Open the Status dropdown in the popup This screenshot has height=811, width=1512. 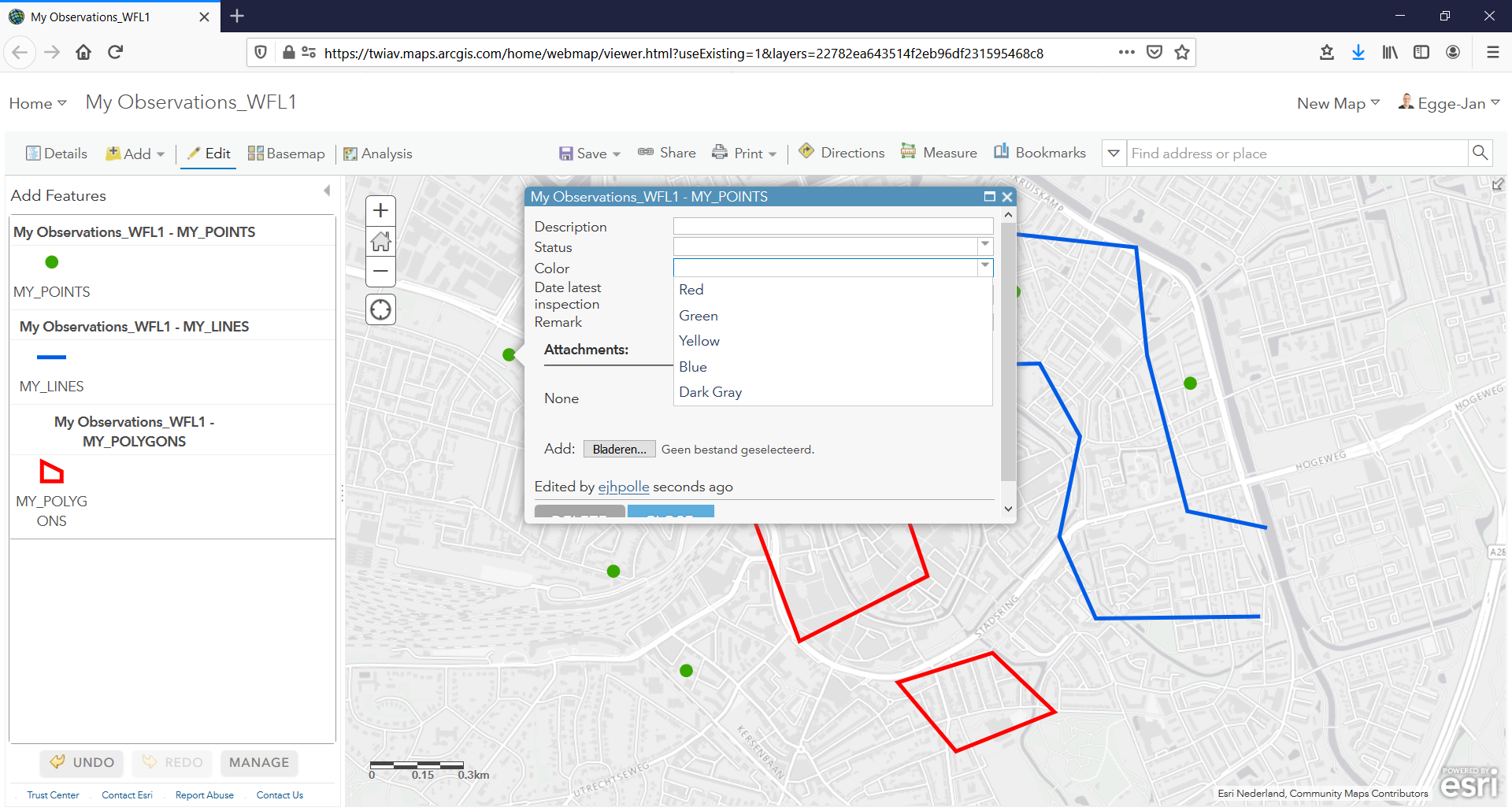tap(984, 246)
